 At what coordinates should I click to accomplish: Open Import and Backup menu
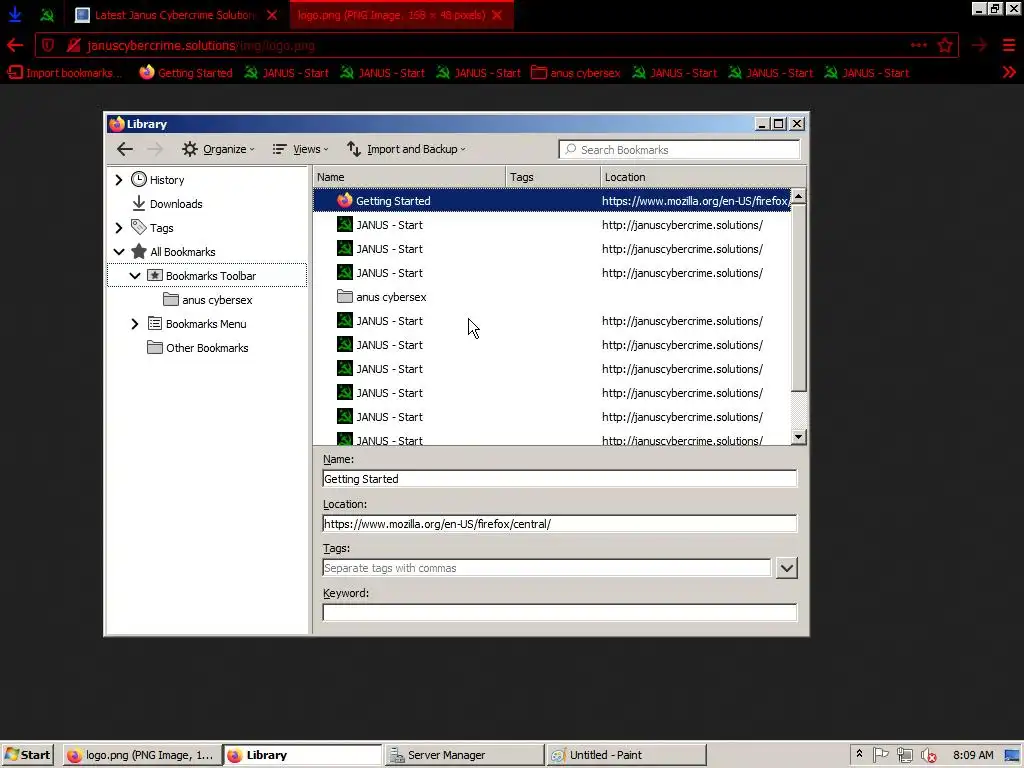[x=406, y=150]
